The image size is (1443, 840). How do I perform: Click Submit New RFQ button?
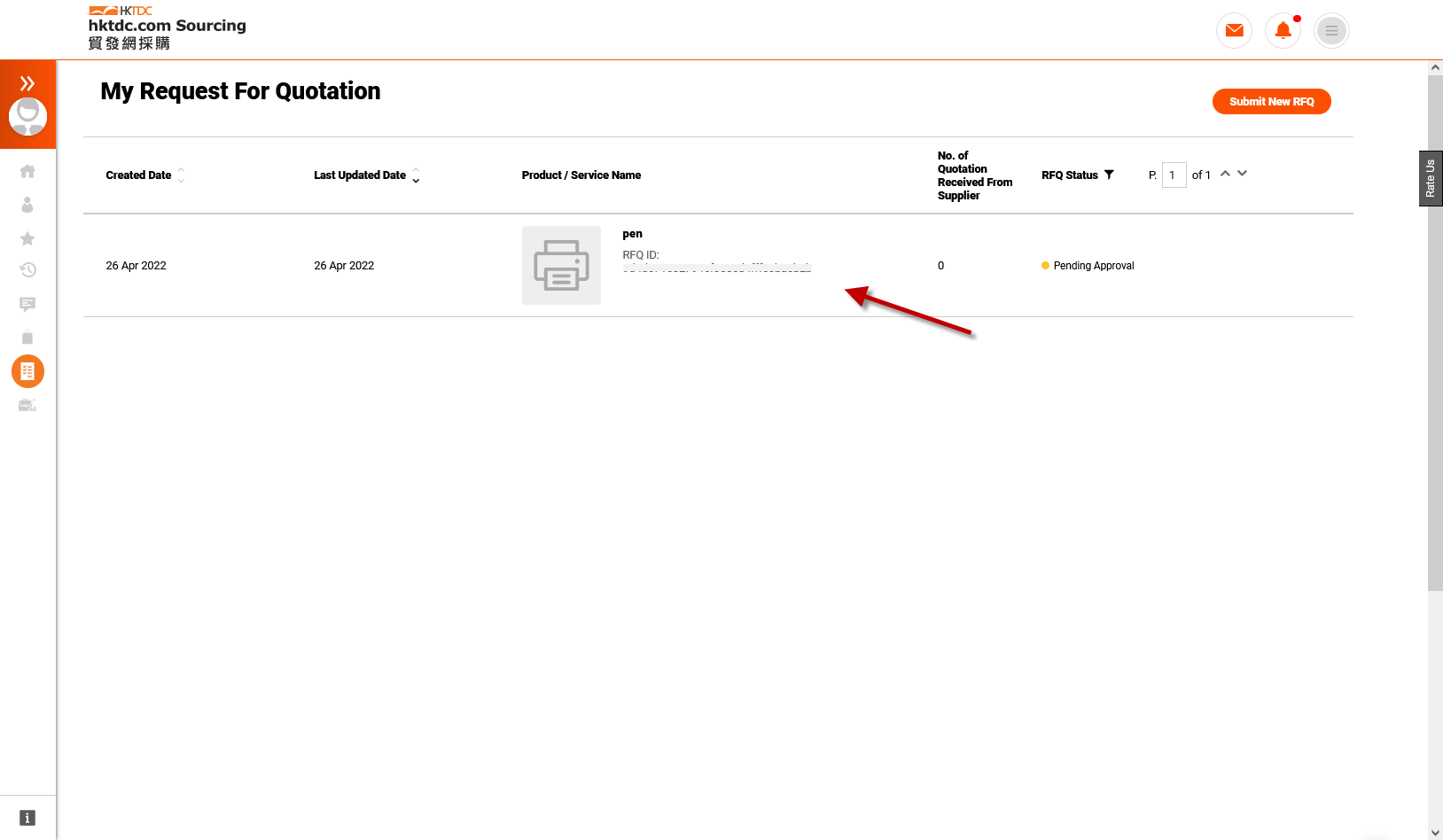coord(1271,102)
